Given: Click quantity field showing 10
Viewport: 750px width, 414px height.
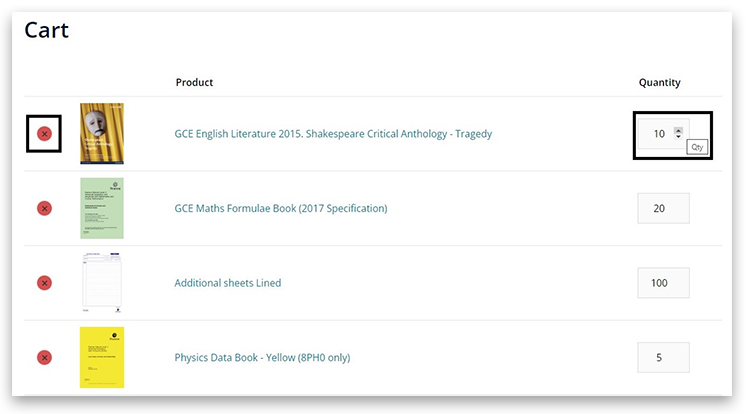Looking at the screenshot, I should coord(656,134).
